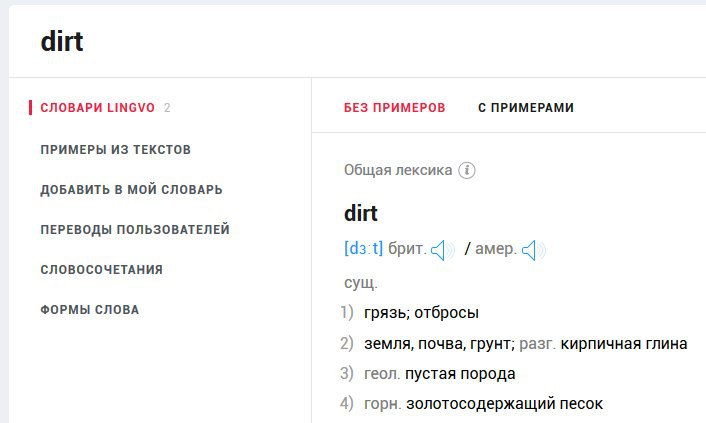
Task: Switch to Без примеров tab
Action: 394,108
